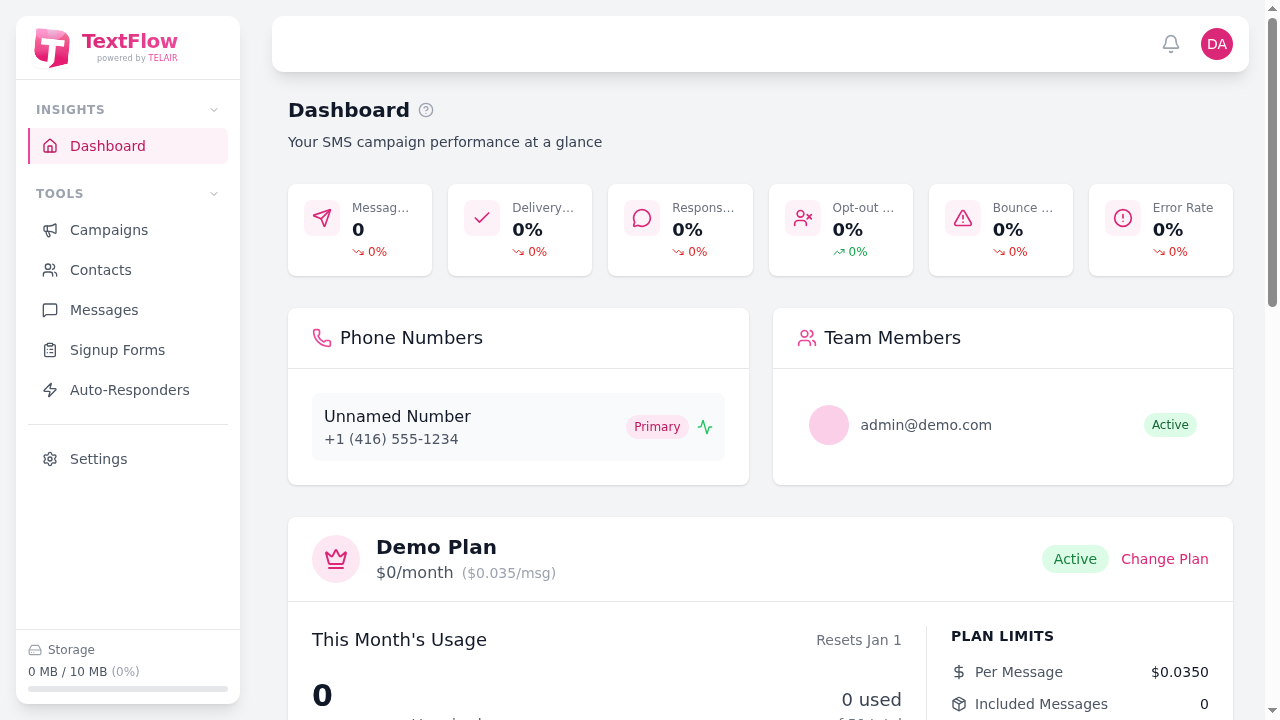Click the DA profile avatar
Image resolution: width=1280 pixels, height=720 pixels.
coord(1216,44)
